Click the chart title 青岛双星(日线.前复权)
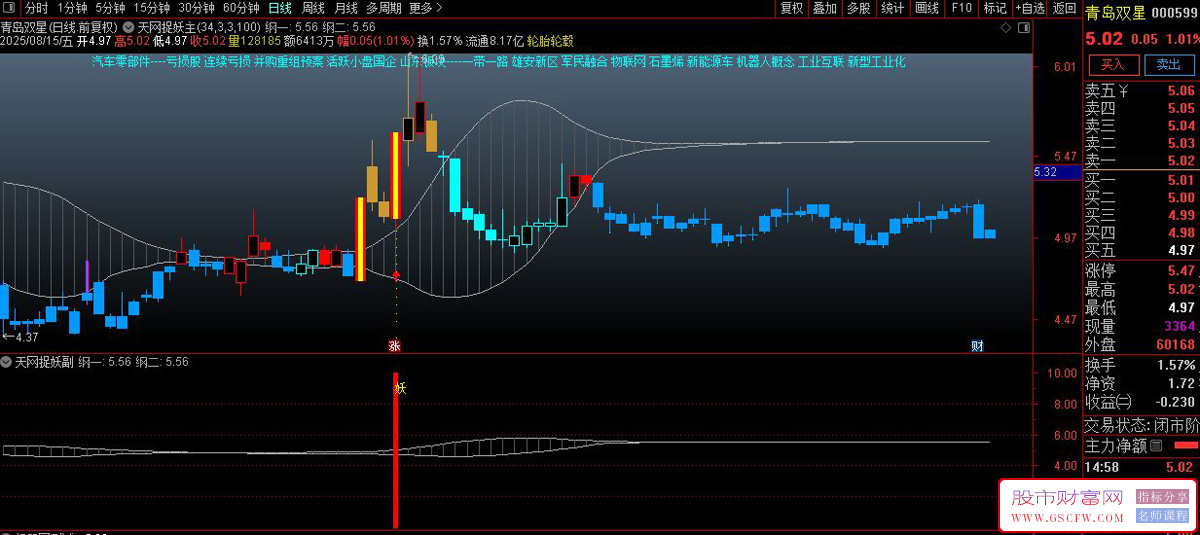This screenshot has height=535, width=1200. [59, 27]
